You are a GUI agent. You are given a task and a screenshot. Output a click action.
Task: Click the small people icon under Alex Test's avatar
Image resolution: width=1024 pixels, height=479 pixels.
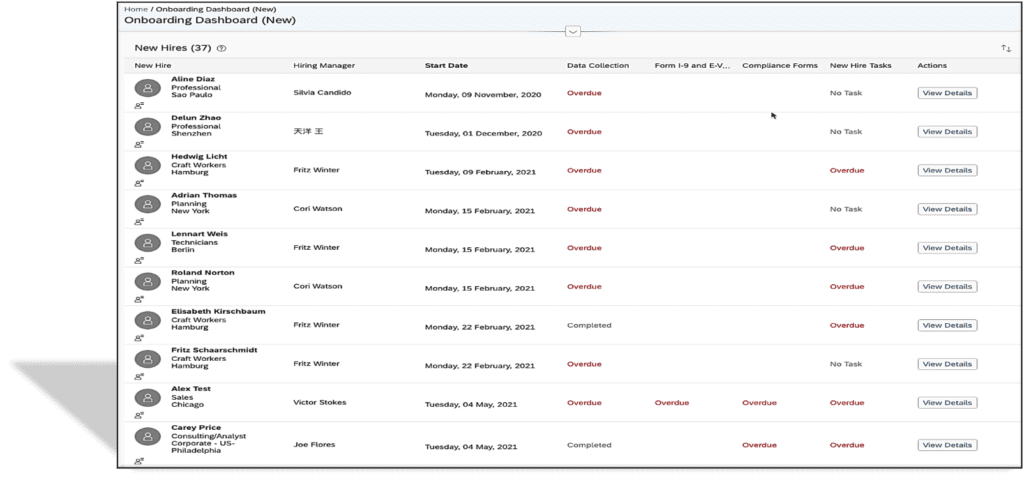139,416
